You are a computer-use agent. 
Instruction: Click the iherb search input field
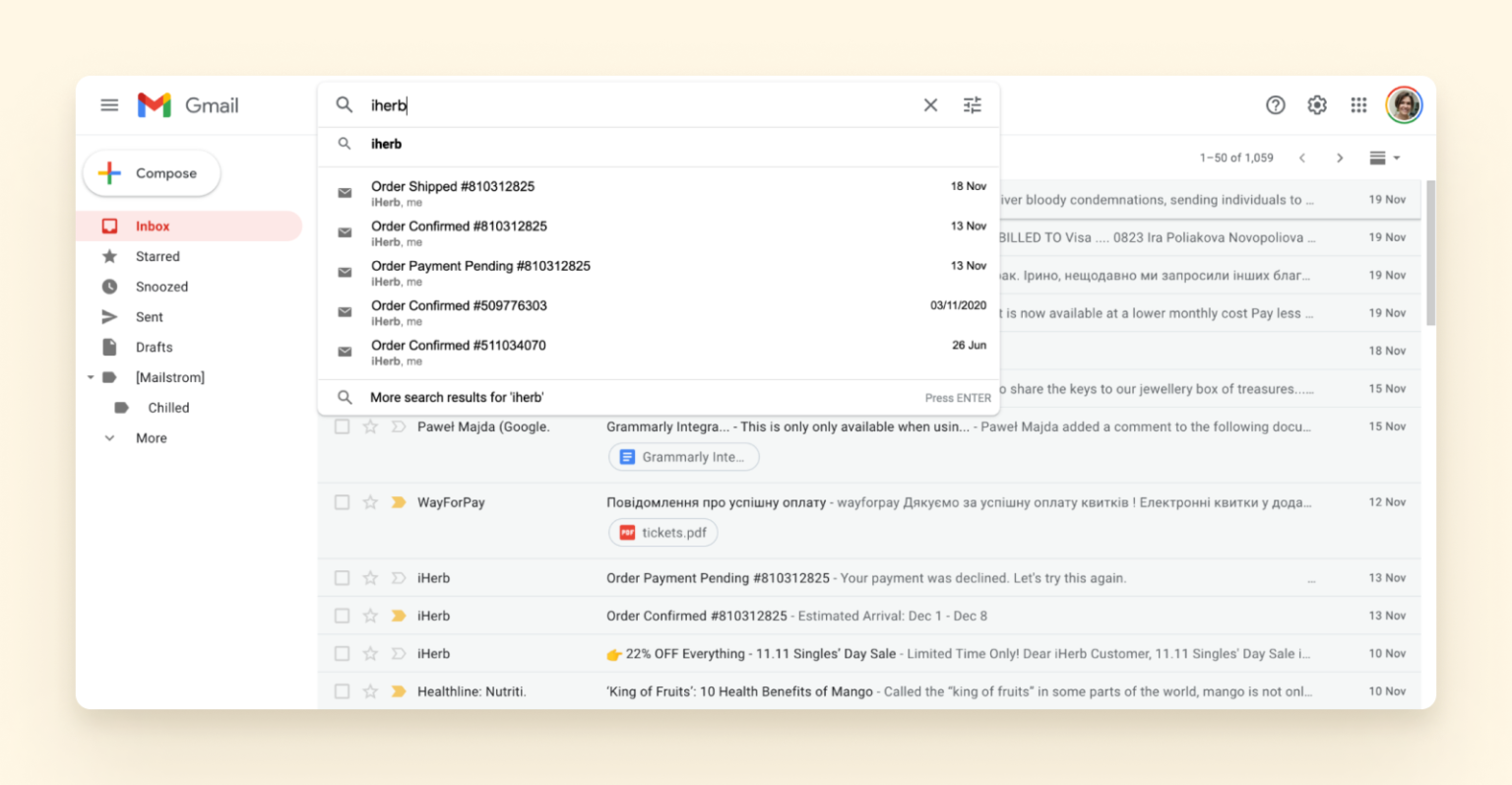point(640,105)
